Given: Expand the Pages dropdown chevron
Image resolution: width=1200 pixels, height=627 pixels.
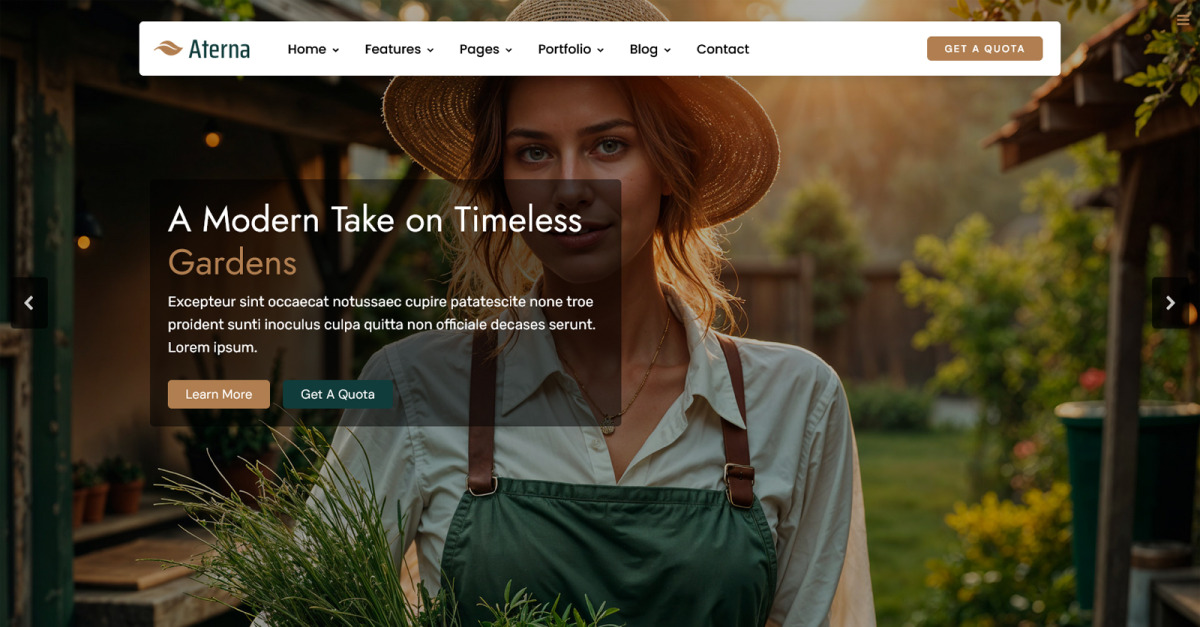Looking at the screenshot, I should [x=508, y=50].
